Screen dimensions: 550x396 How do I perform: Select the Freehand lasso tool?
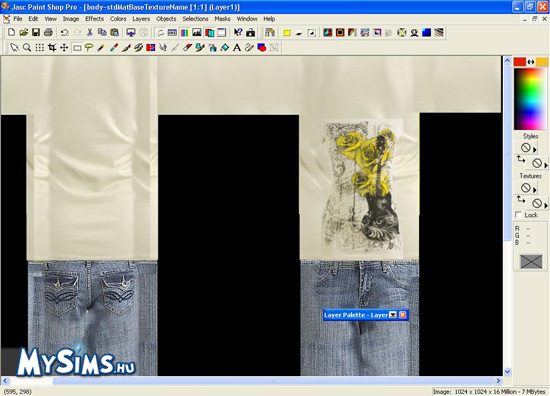[89, 48]
